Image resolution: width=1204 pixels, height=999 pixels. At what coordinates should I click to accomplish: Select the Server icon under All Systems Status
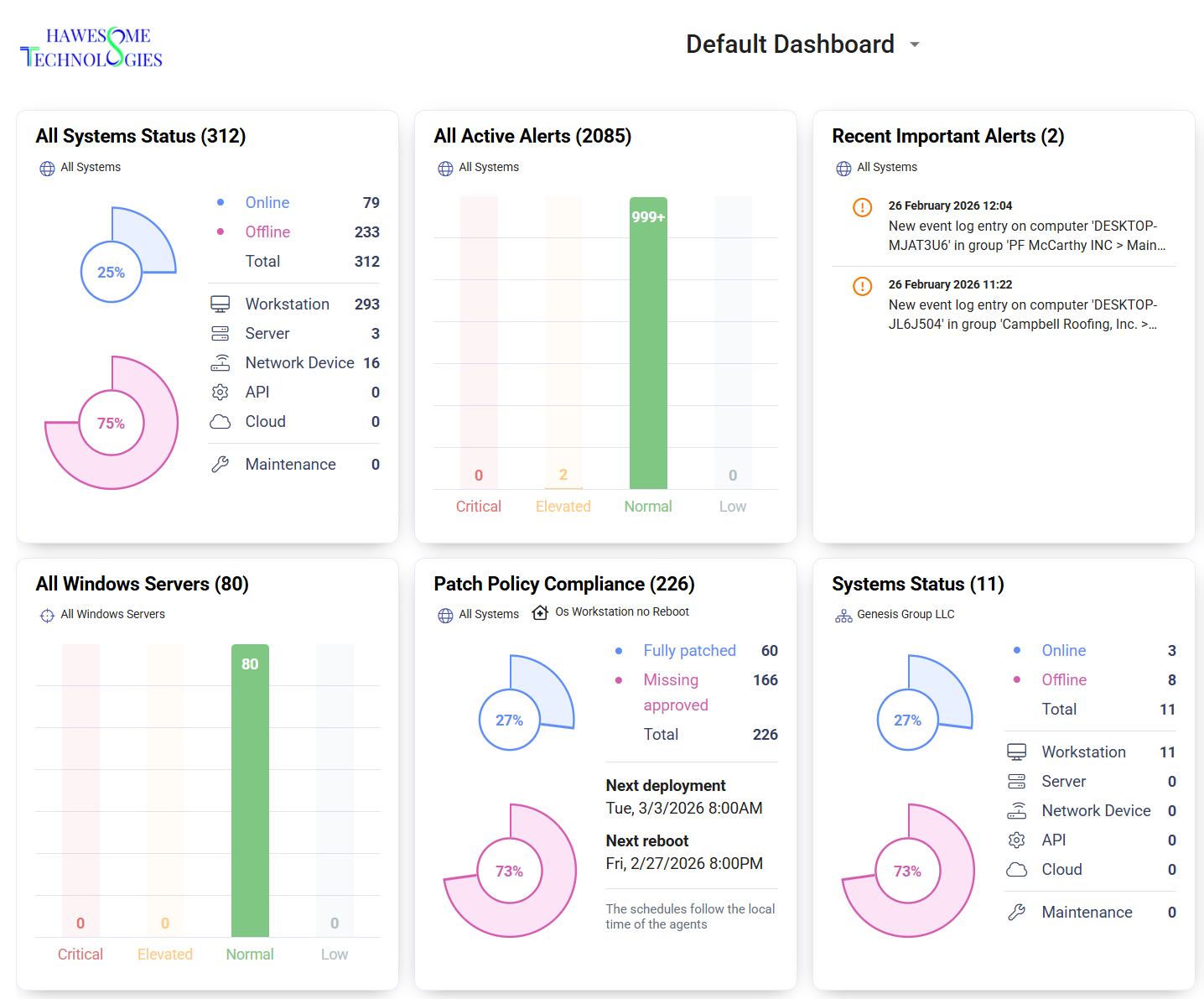(221, 333)
